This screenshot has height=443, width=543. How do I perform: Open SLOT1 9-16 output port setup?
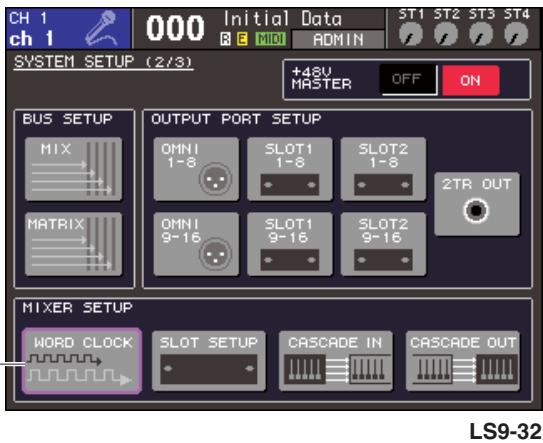[x=290, y=244]
